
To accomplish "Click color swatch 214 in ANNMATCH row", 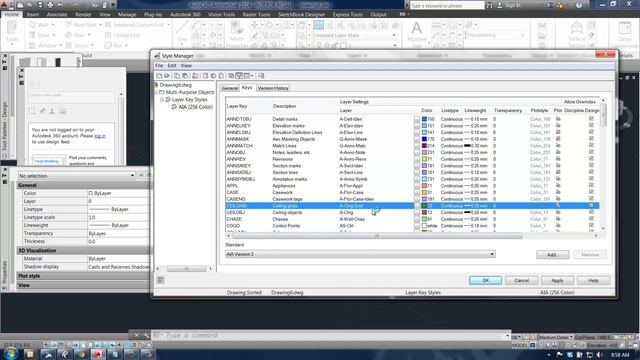I will click(424, 146).
